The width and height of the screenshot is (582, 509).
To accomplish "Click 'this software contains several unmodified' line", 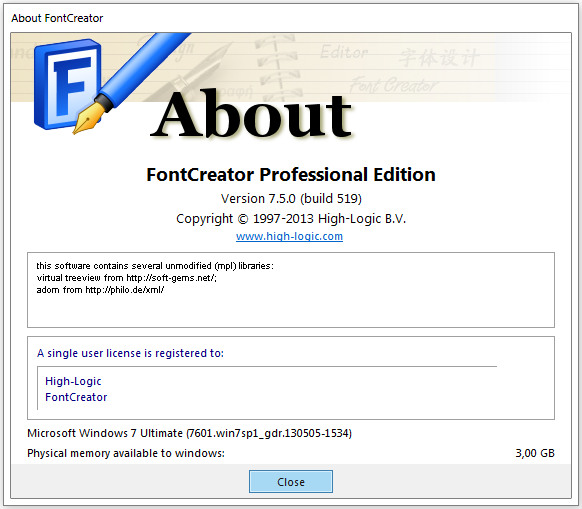I will pyautogui.click(x=155, y=266).
